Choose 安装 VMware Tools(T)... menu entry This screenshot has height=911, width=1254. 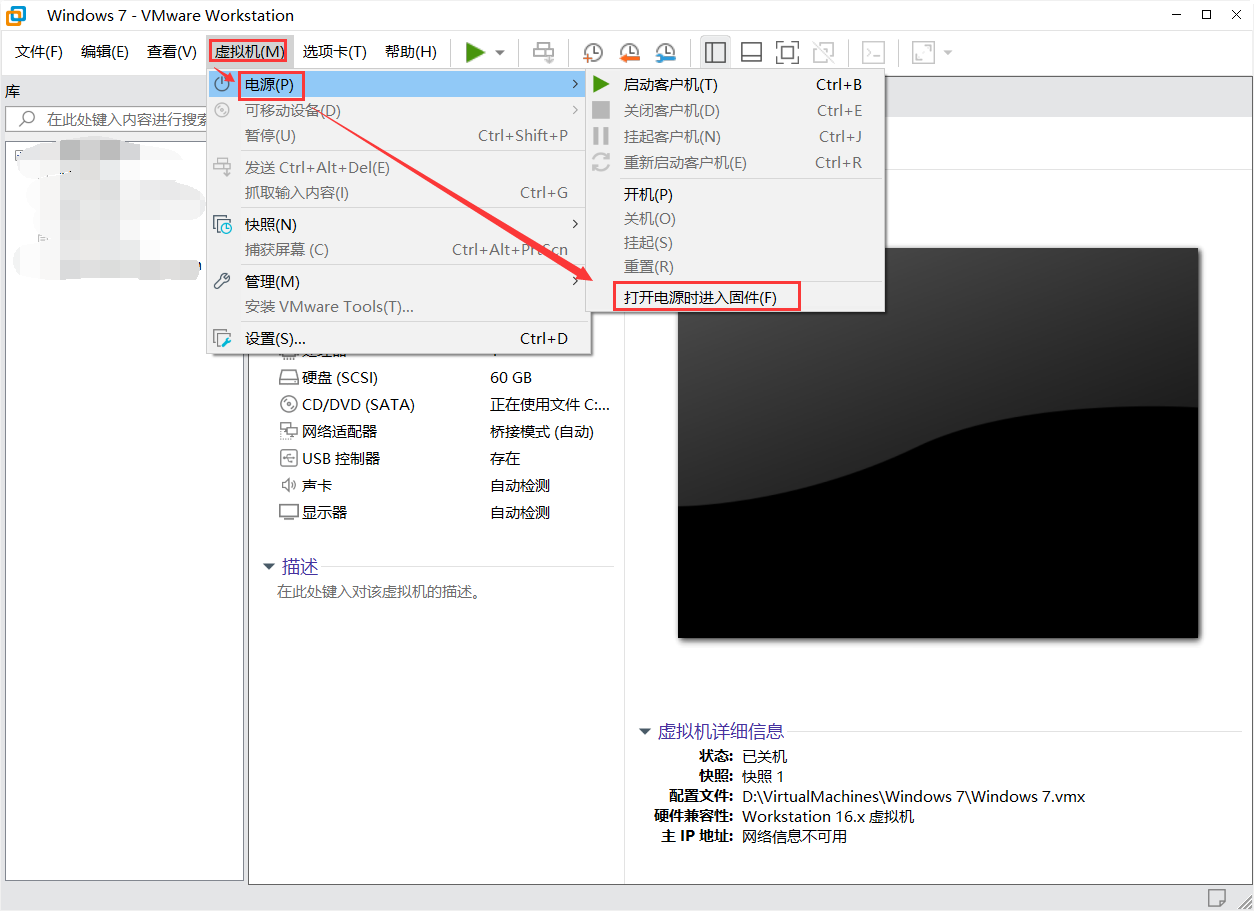[398, 307]
